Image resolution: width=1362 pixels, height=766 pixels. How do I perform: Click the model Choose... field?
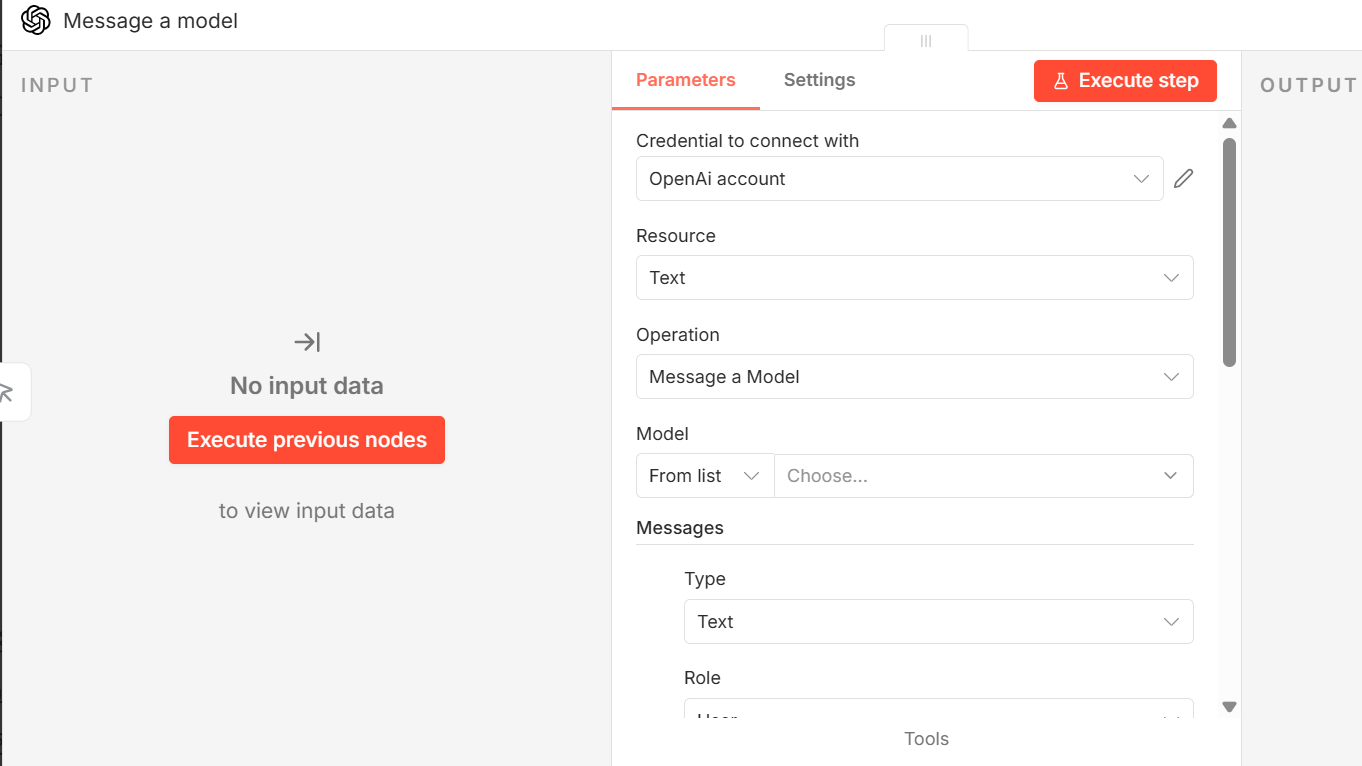point(982,476)
